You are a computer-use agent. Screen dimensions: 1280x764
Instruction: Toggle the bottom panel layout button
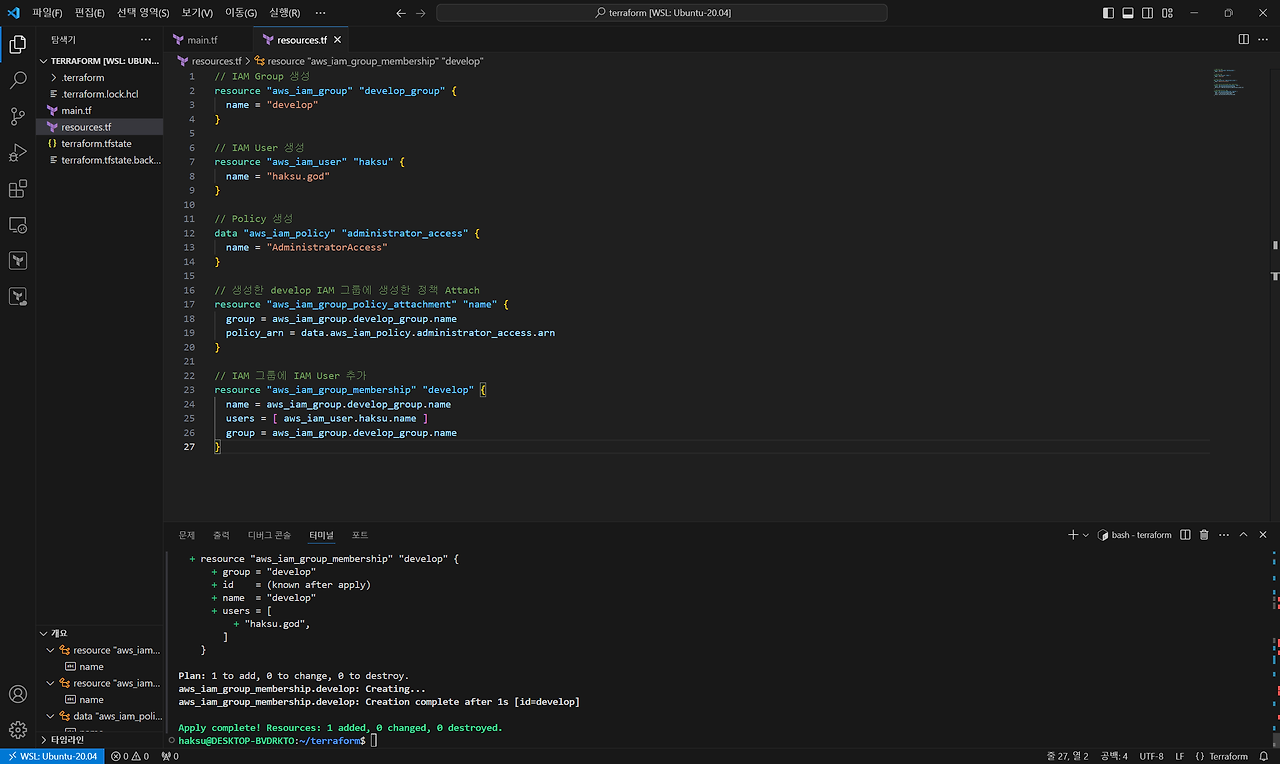(1127, 13)
